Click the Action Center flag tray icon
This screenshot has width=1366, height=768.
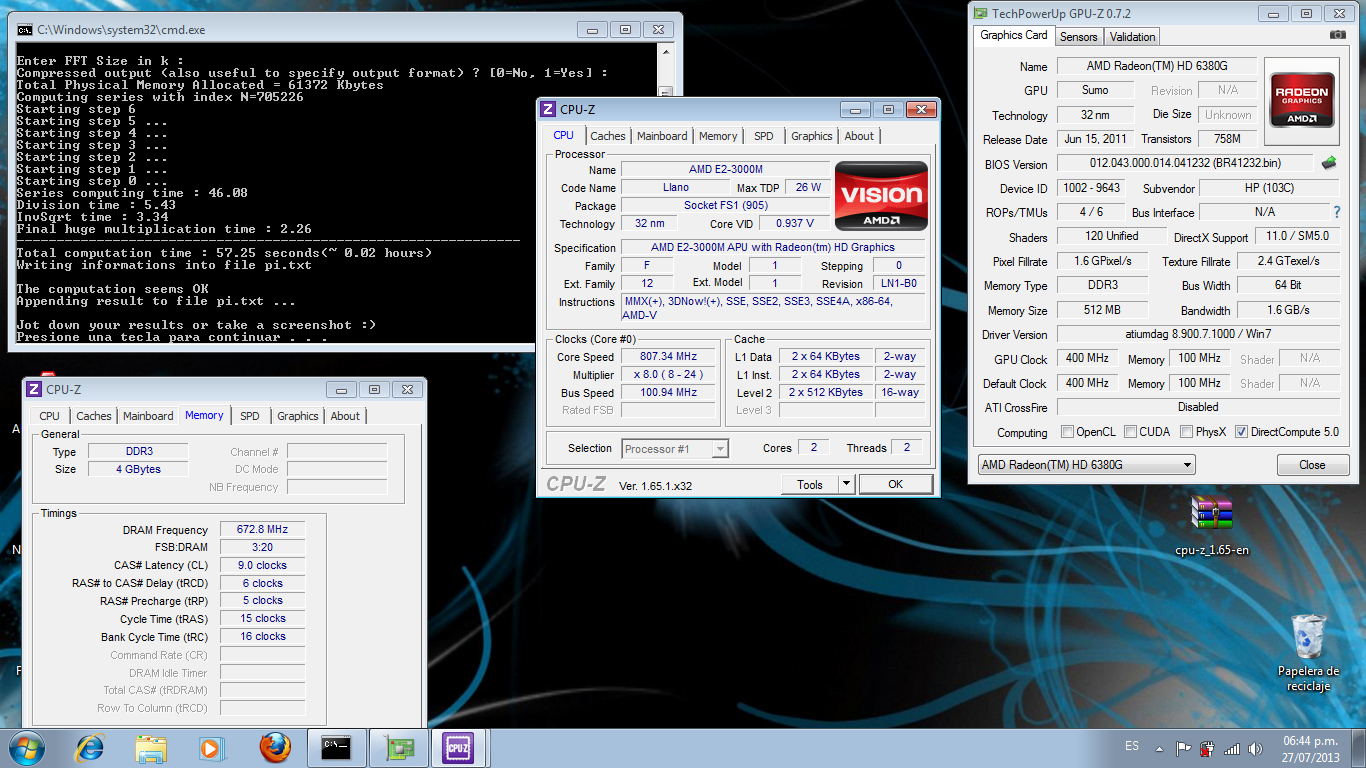(1183, 748)
